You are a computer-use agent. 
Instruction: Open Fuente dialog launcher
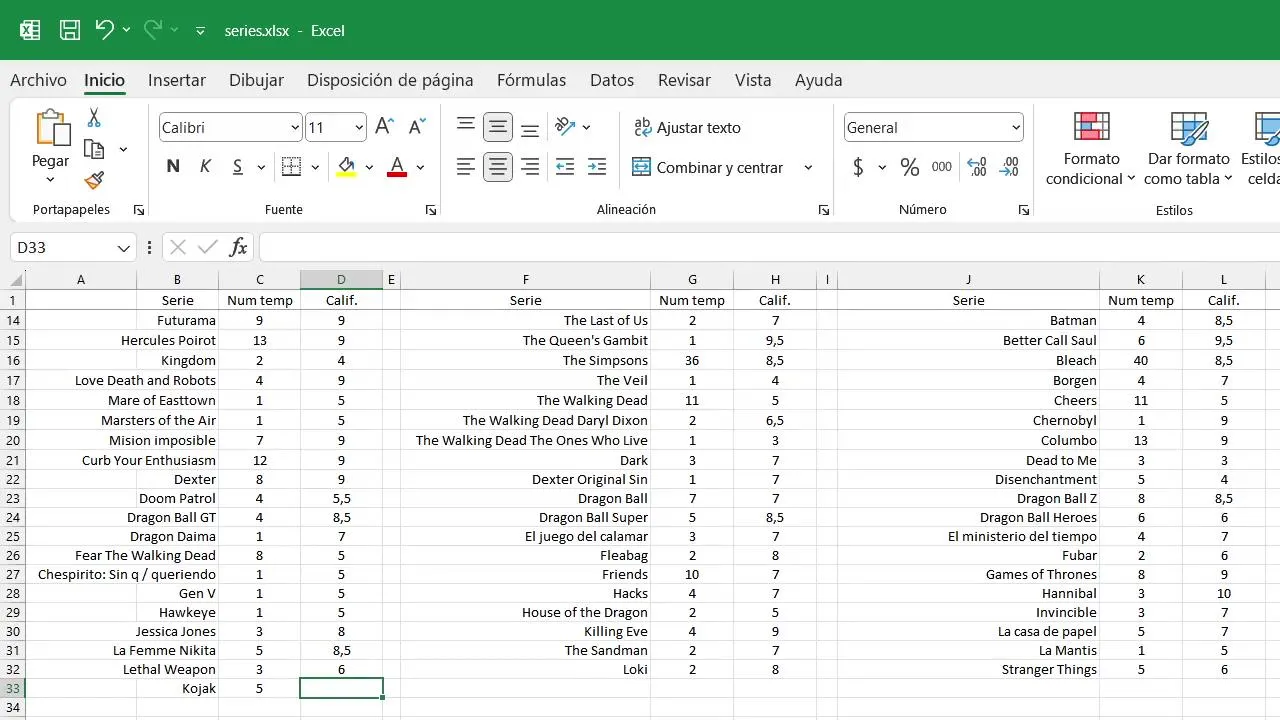[431, 210]
